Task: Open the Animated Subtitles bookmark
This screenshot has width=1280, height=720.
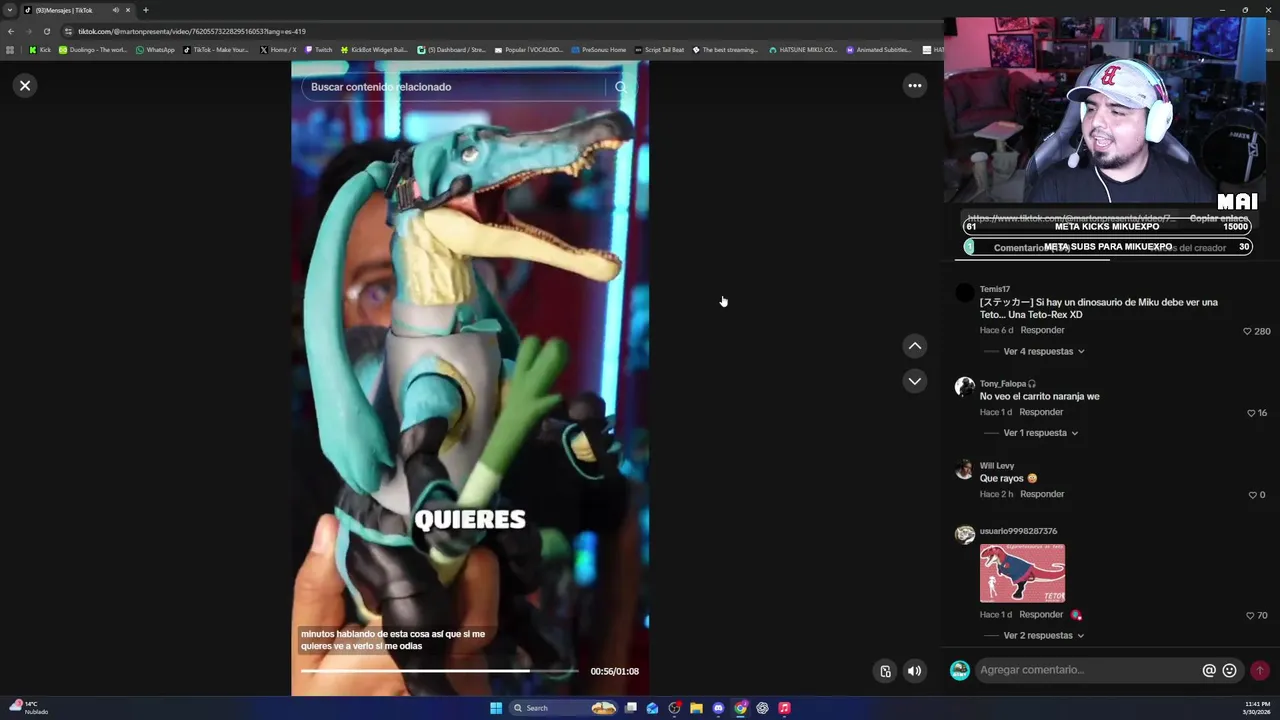Action: coord(880,50)
